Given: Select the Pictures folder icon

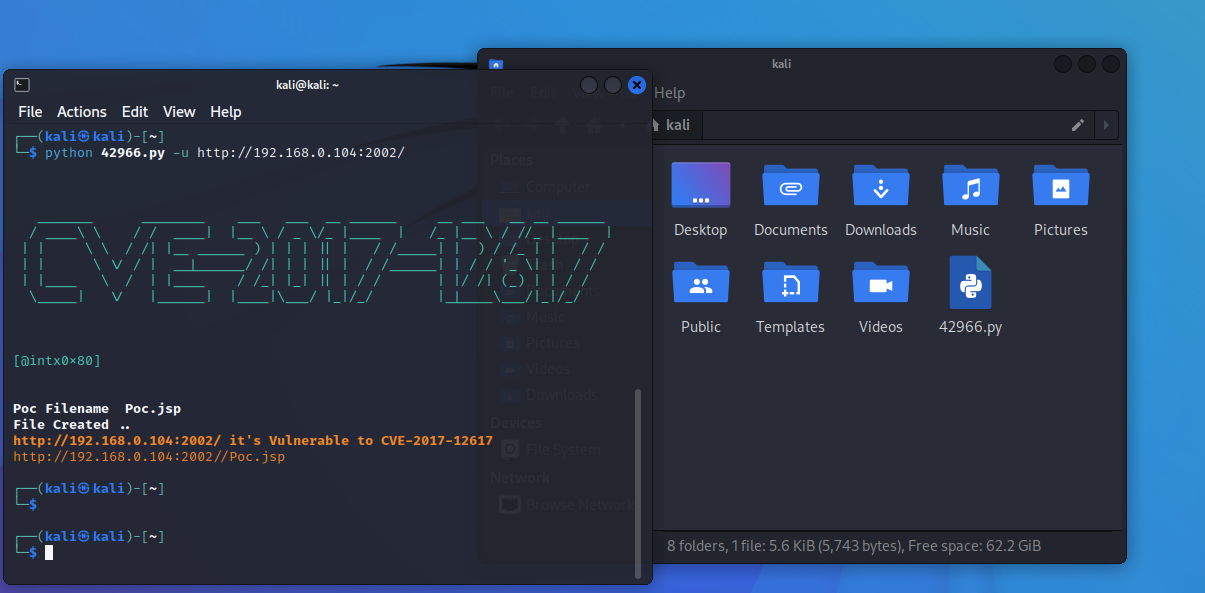Looking at the screenshot, I should pyautogui.click(x=1061, y=185).
